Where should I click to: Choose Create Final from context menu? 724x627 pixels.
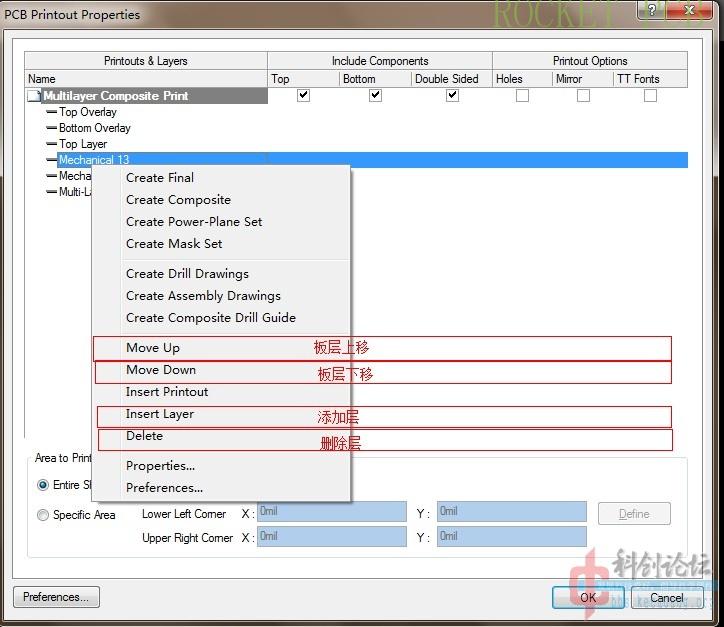pos(160,178)
